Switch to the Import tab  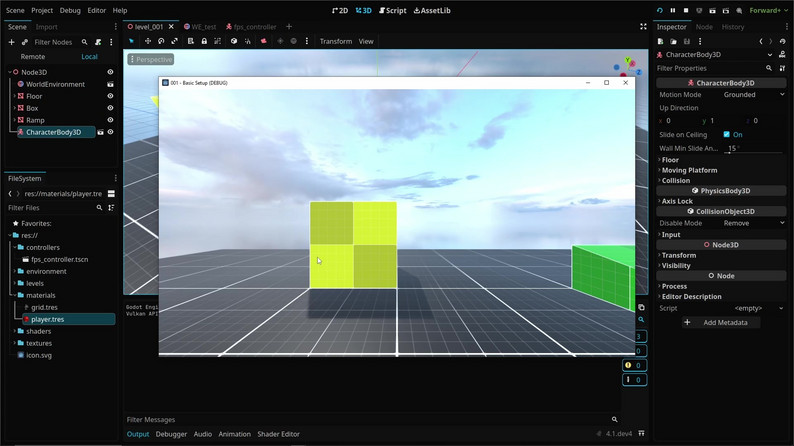pyautogui.click(x=47, y=27)
